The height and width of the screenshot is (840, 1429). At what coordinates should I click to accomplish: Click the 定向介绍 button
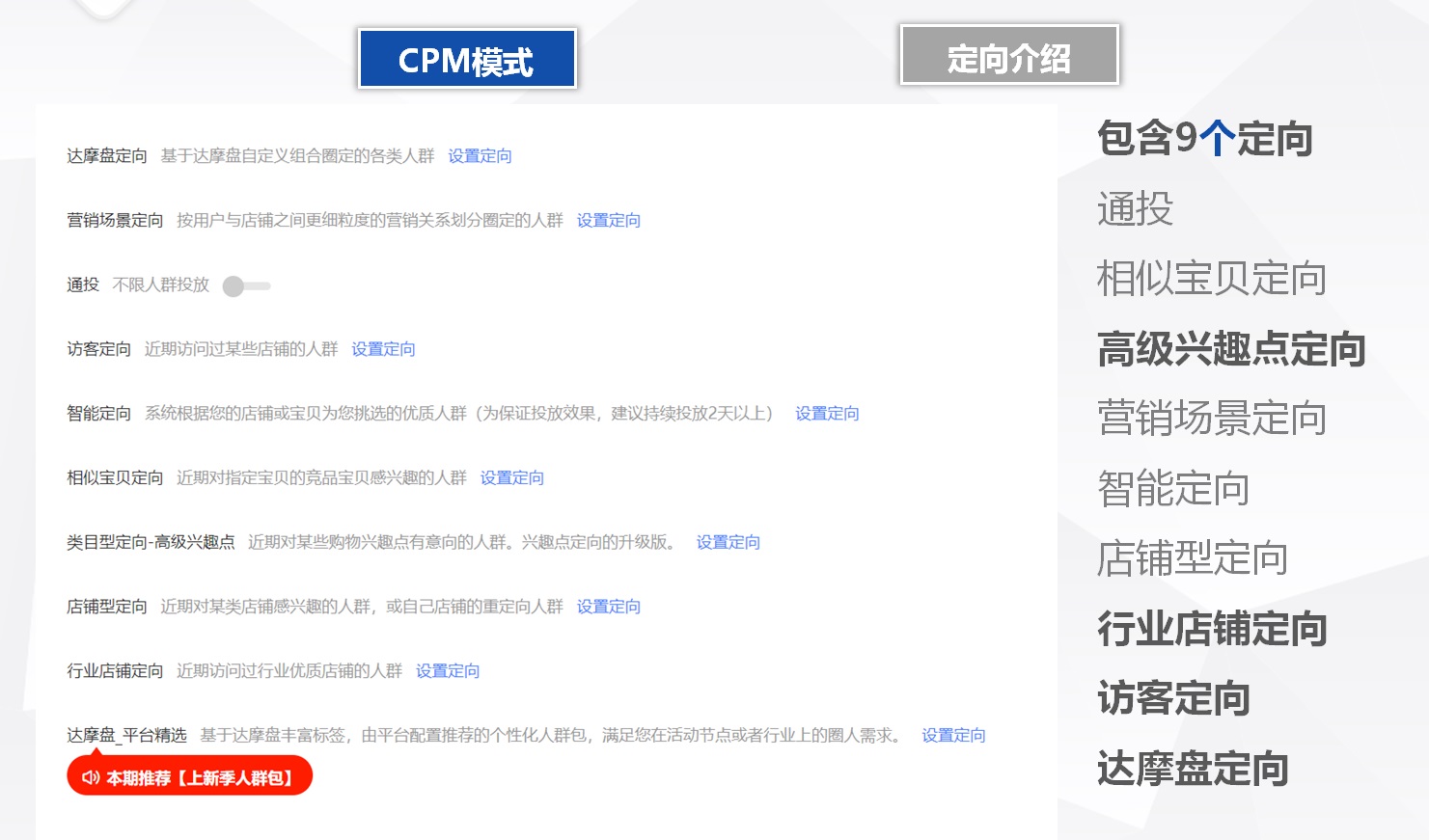[x=1009, y=55]
